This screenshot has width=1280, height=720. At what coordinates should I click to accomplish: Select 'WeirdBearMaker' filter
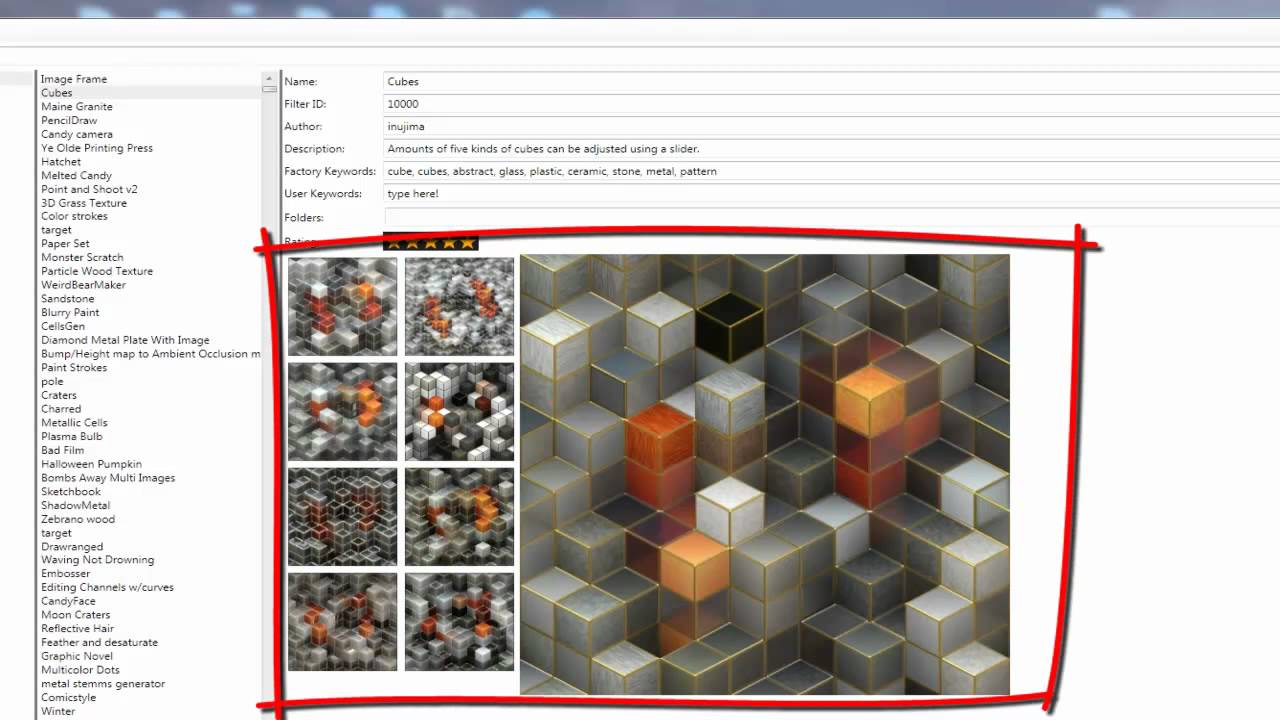(83, 285)
